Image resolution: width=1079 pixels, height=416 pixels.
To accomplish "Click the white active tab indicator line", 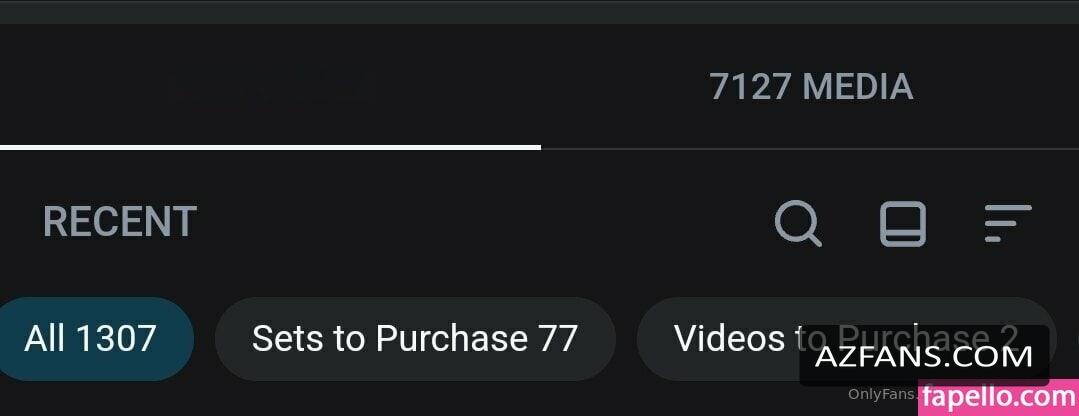I will point(270,147).
